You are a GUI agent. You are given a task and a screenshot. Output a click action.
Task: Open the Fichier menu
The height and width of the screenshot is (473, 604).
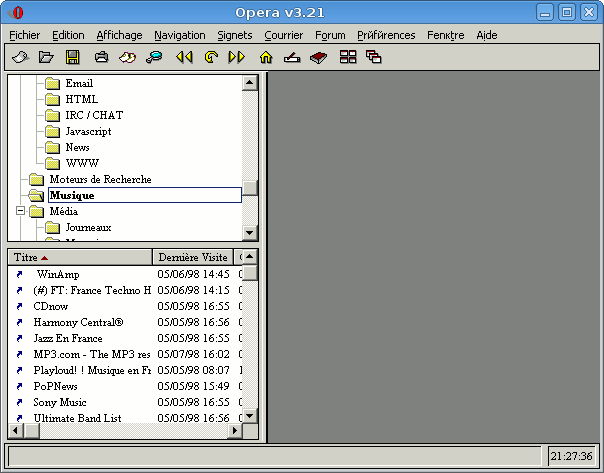coord(25,35)
